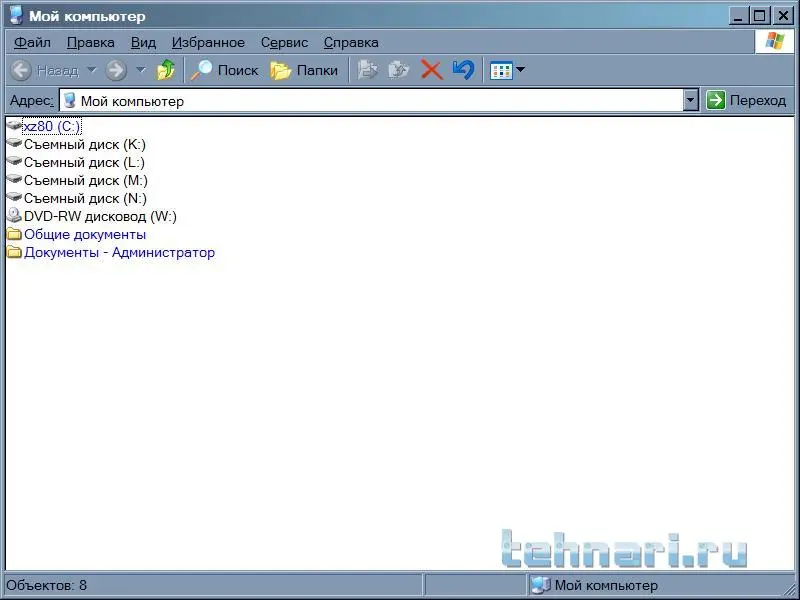Open the Общие документы folder link
Image resolution: width=800 pixels, height=600 pixels.
pyautogui.click(x=85, y=234)
